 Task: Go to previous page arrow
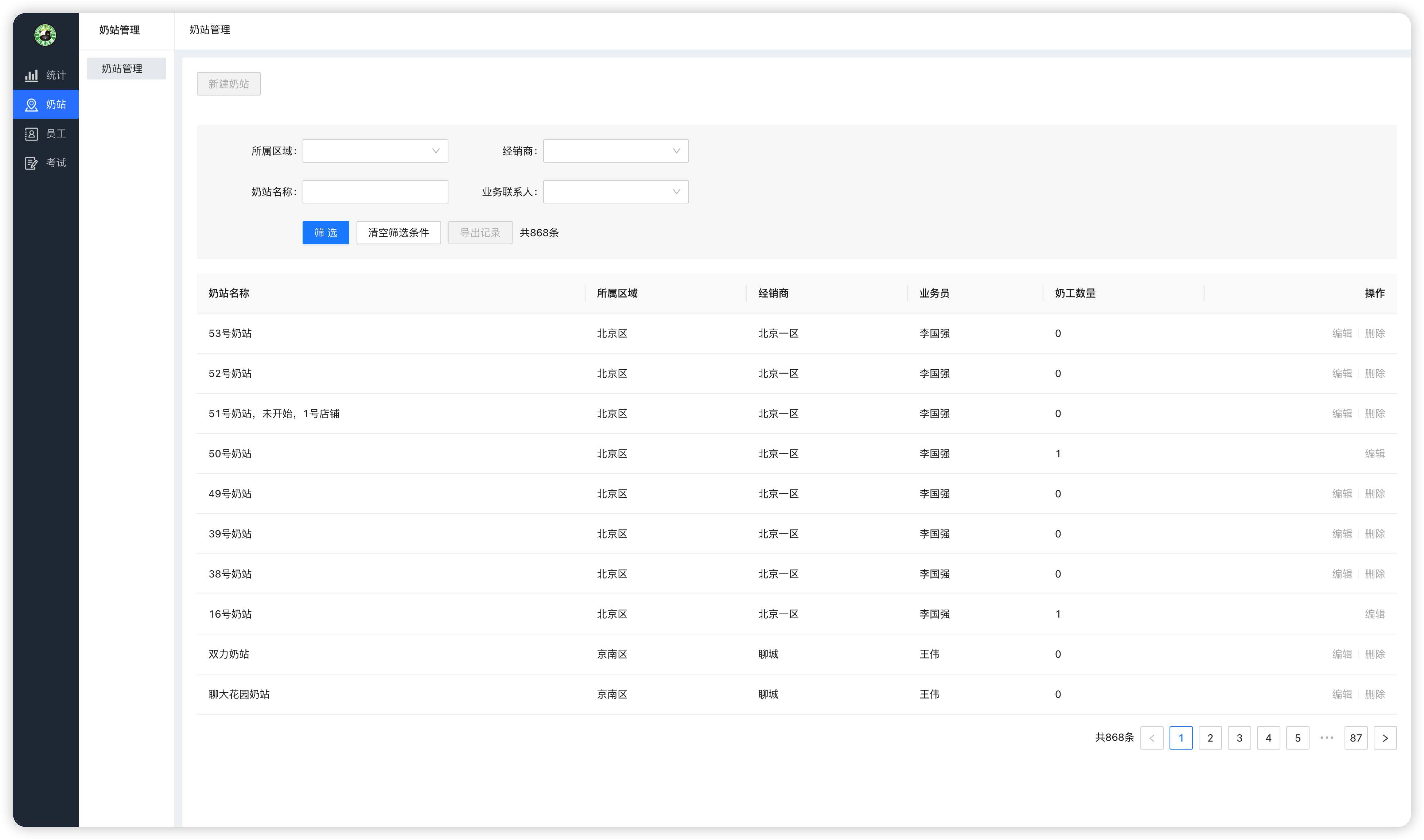coord(1152,738)
